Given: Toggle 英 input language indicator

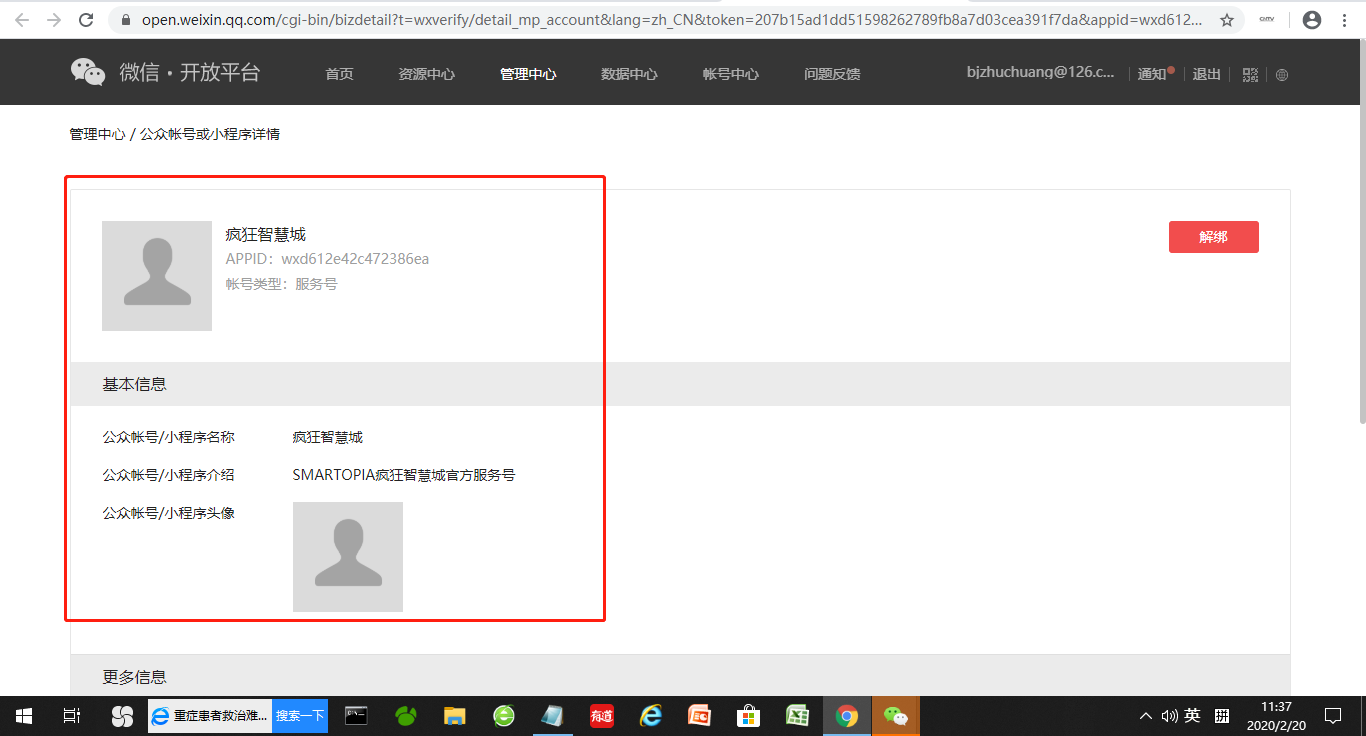Looking at the screenshot, I should coord(1193,716).
